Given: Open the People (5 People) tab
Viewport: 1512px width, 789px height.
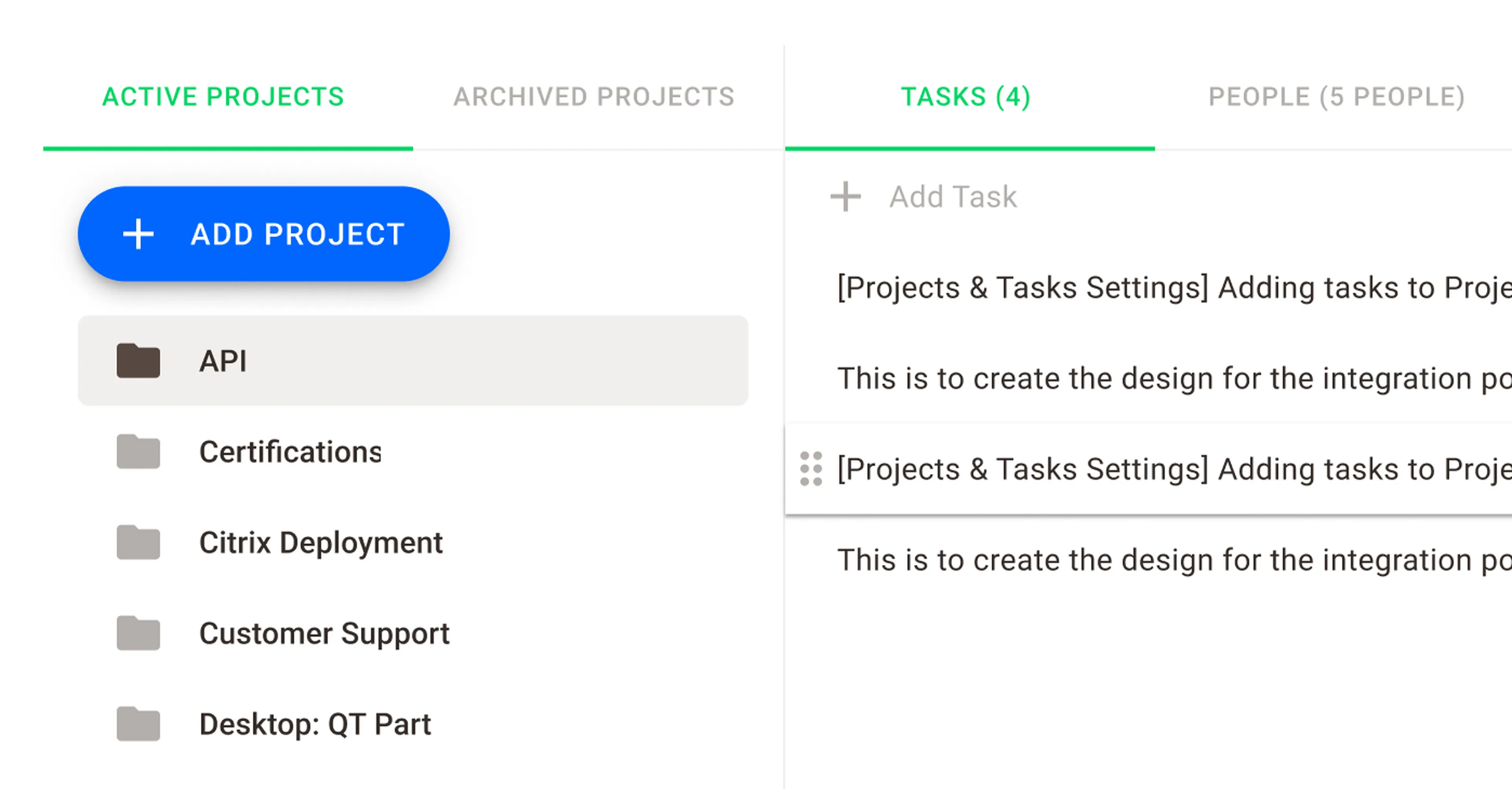Looking at the screenshot, I should click(x=1337, y=97).
